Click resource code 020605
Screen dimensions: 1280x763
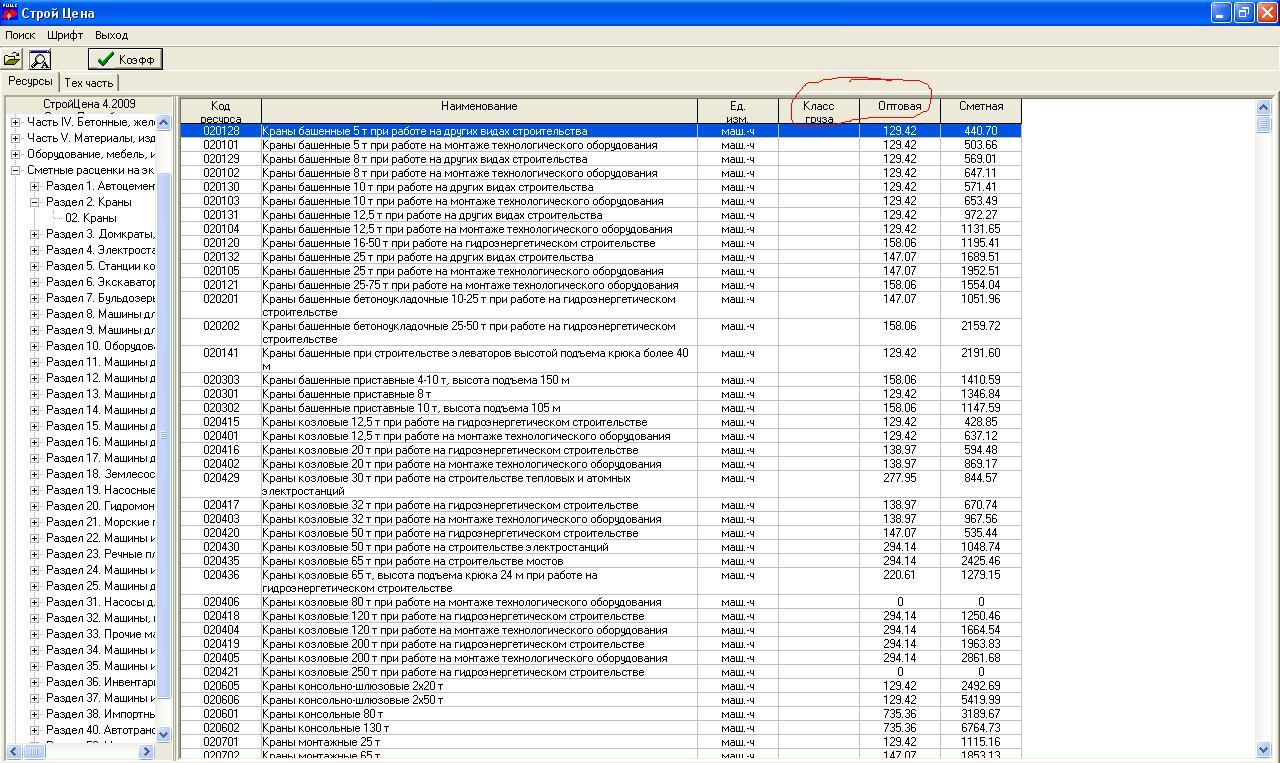point(221,686)
